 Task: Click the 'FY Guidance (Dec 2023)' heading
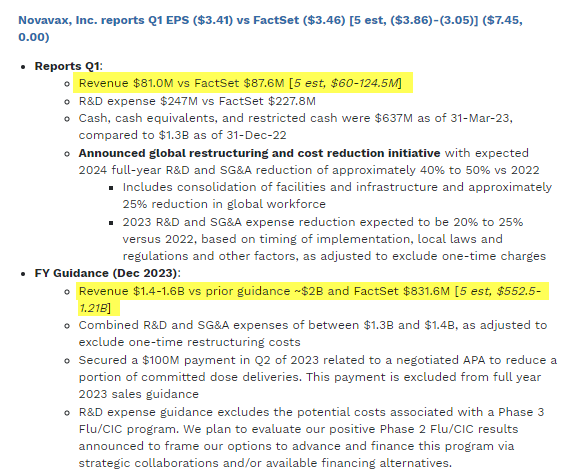pos(106,273)
